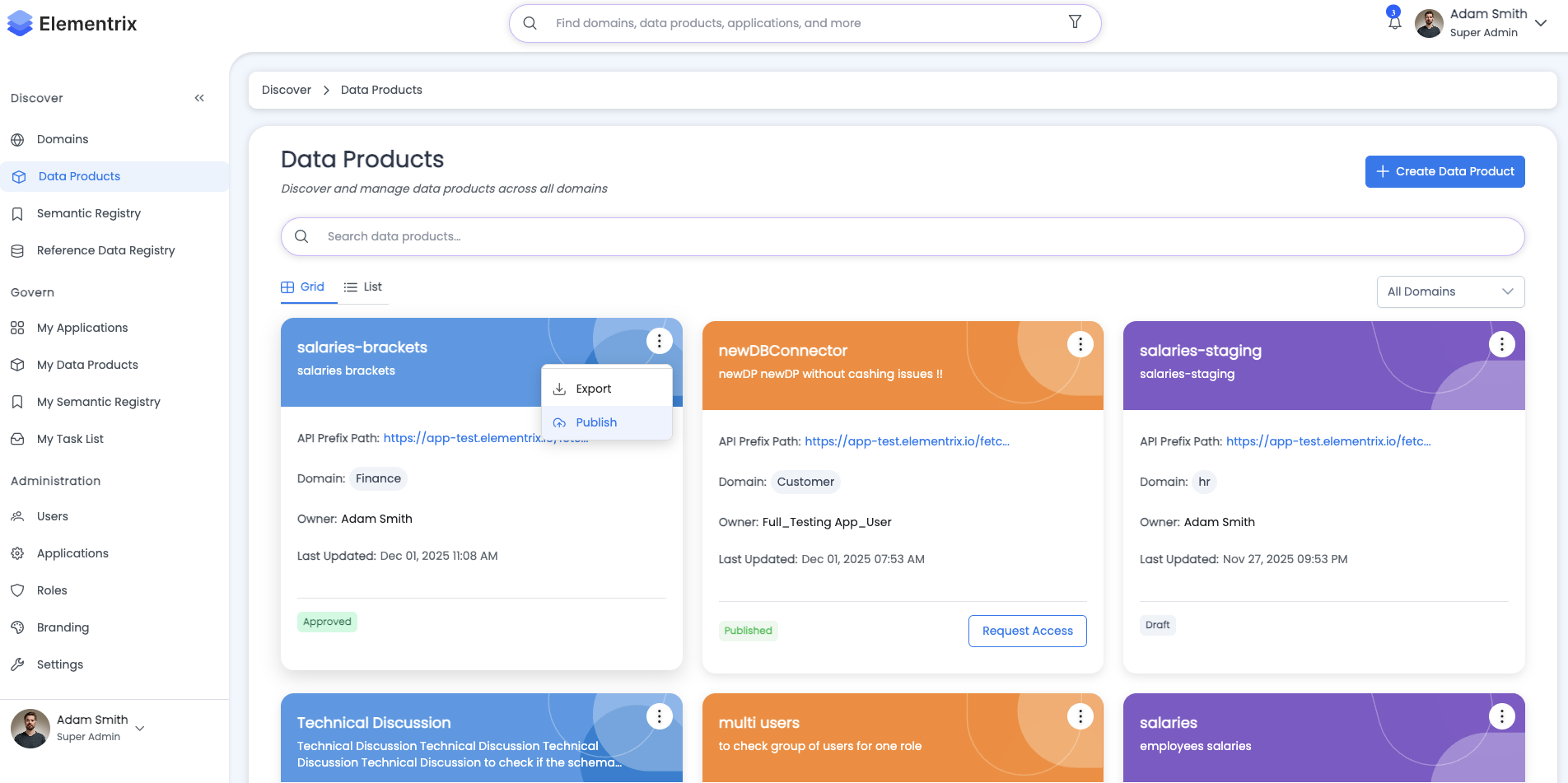This screenshot has height=783, width=1568.
Task: Expand the sidebar bottom user profile chevron
Action: coord(140,728)
